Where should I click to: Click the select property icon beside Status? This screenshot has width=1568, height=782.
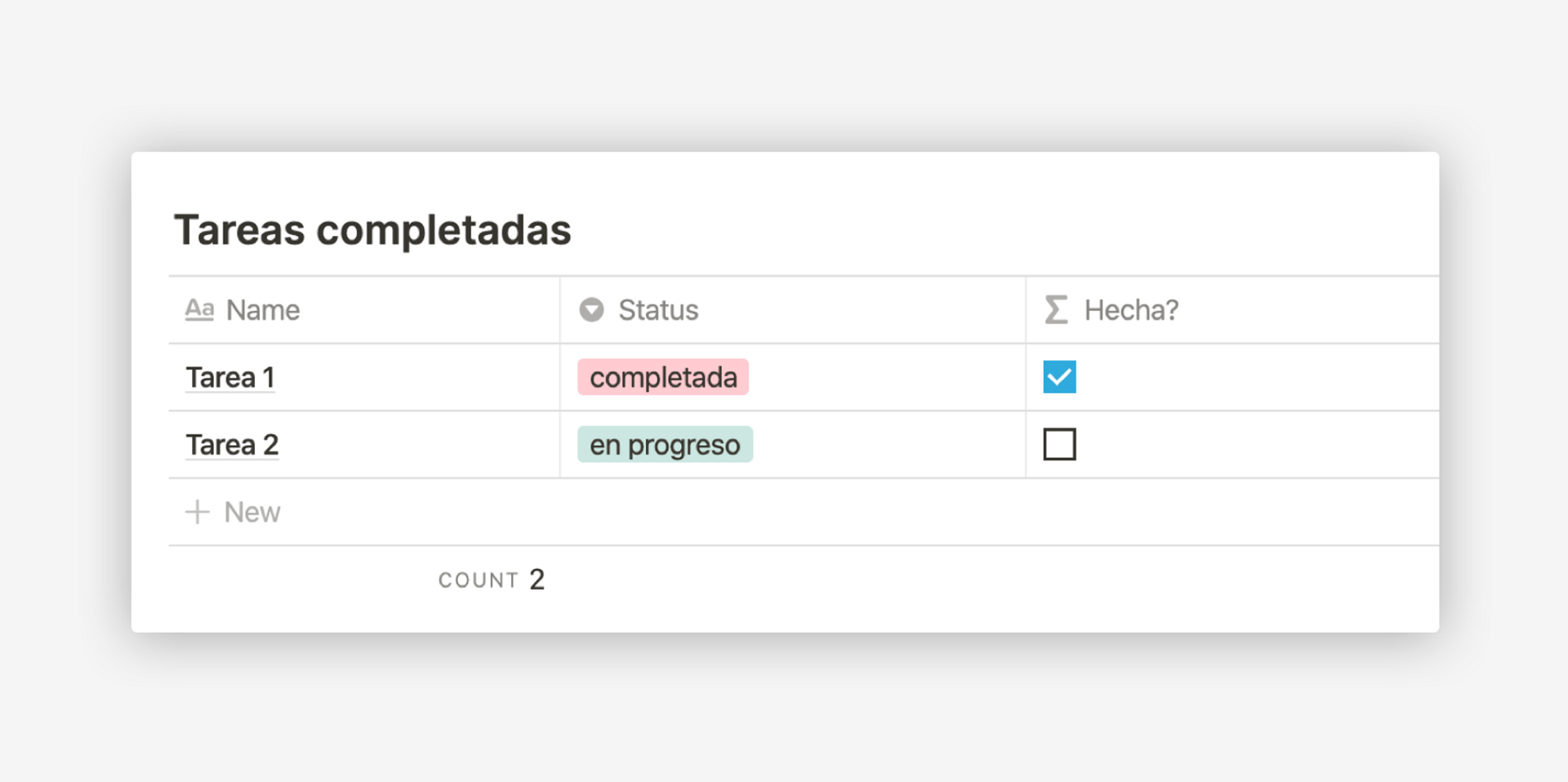(590, 309)
